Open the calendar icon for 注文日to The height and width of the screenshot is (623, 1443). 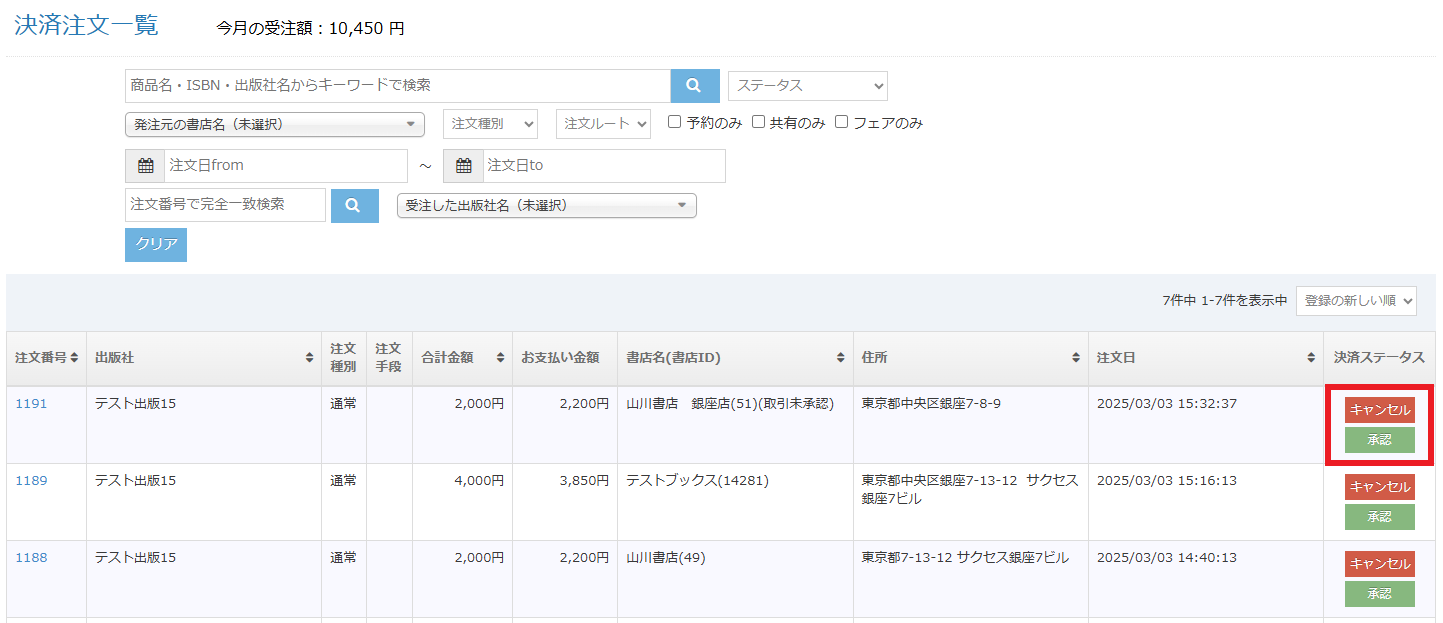[464, 165]
